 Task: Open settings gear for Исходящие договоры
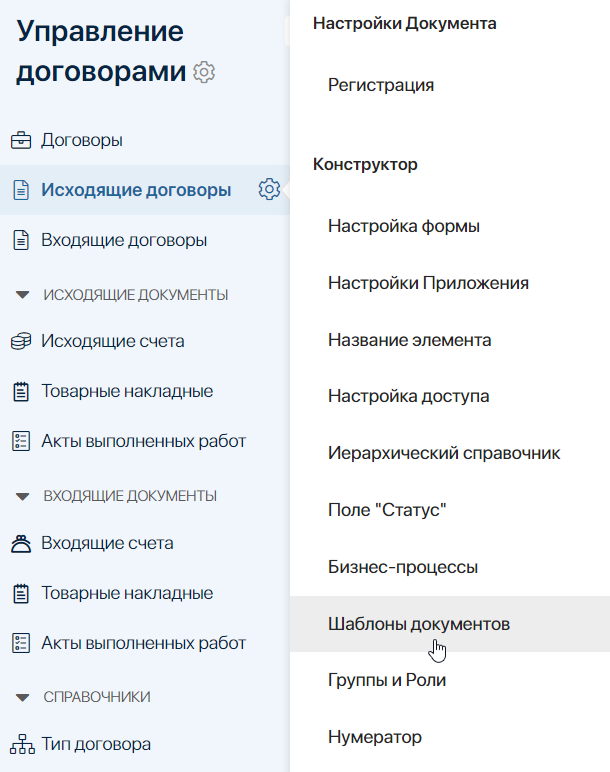pyautogui.click(x=268, y=189)
